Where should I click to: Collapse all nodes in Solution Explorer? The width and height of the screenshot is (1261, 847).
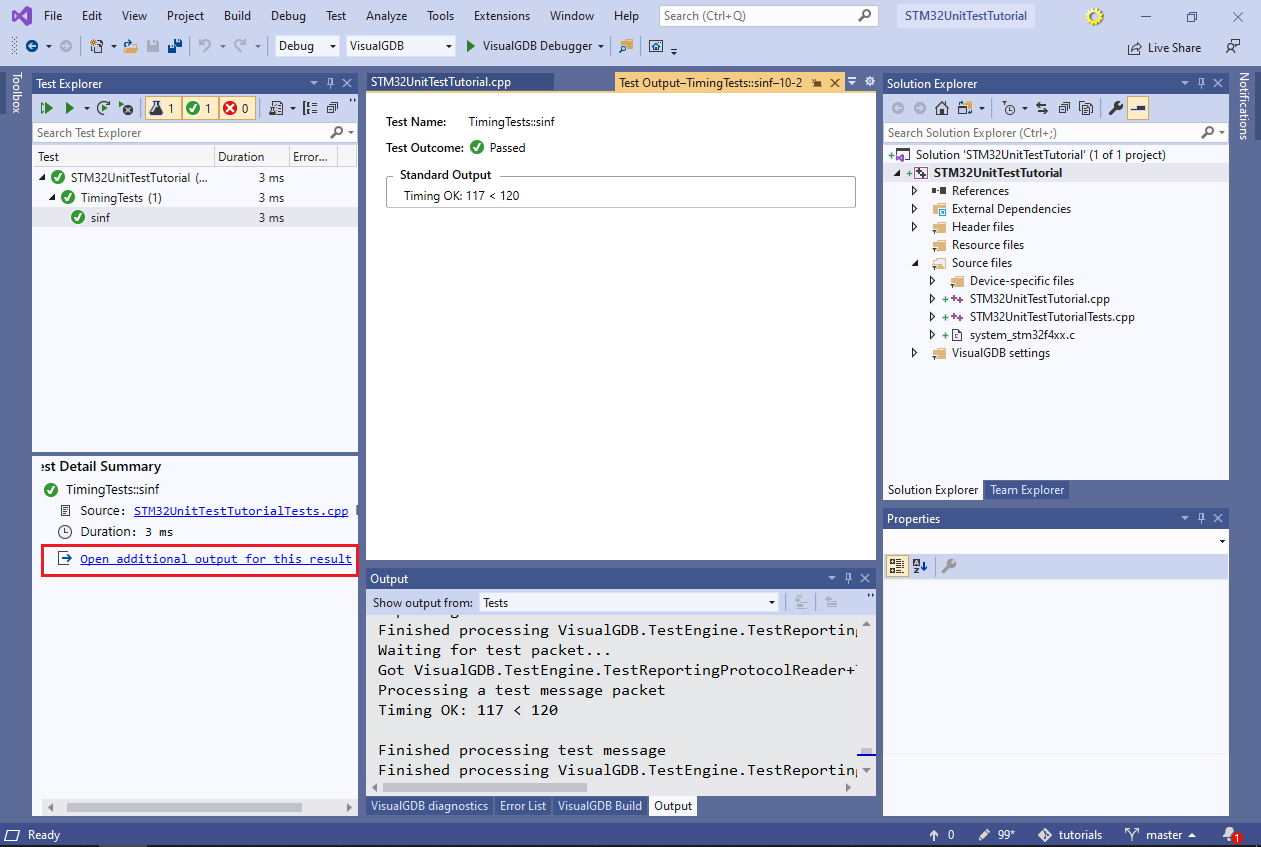coord(1064,108)
